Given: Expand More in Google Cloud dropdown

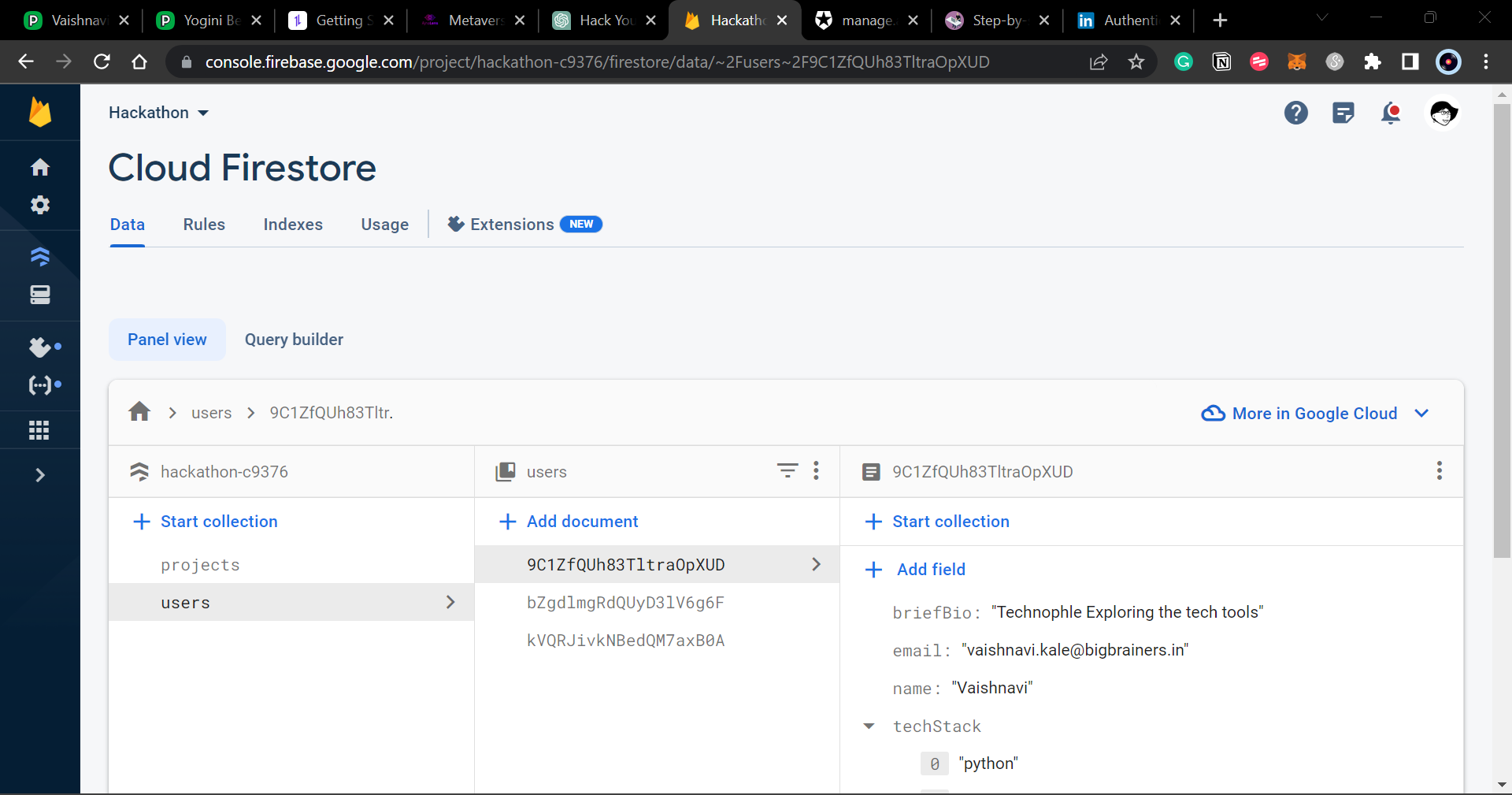Looking at the screenshot, I should 1316,414.
